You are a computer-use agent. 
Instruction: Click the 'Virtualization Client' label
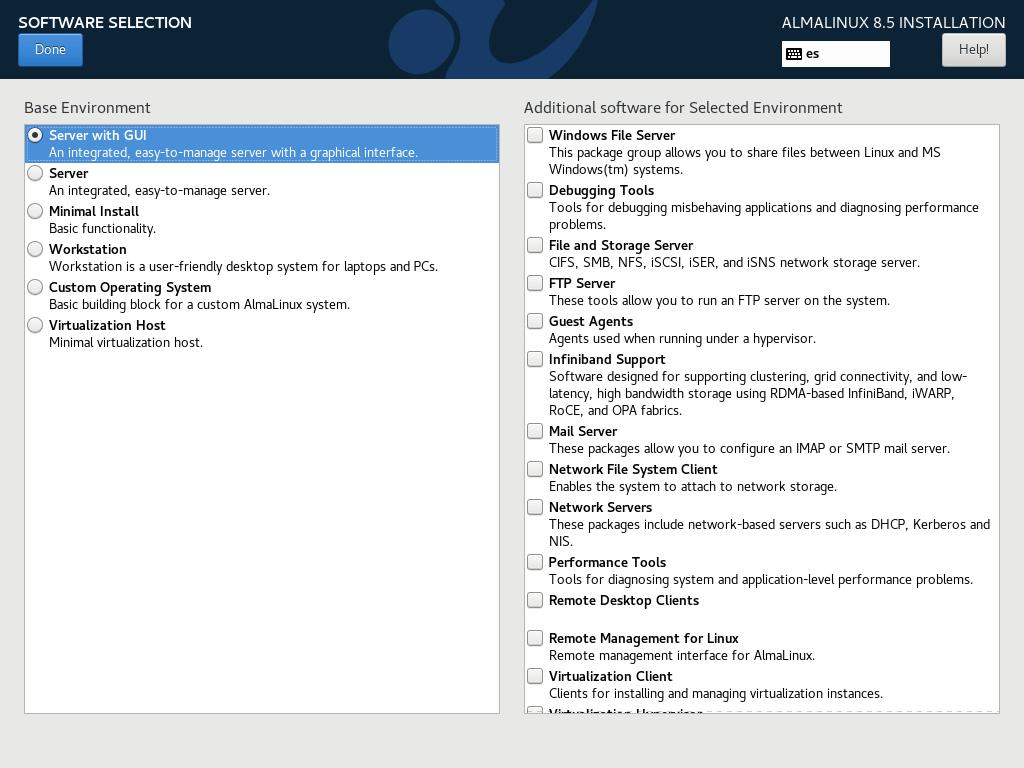click(x=611, y=676)
